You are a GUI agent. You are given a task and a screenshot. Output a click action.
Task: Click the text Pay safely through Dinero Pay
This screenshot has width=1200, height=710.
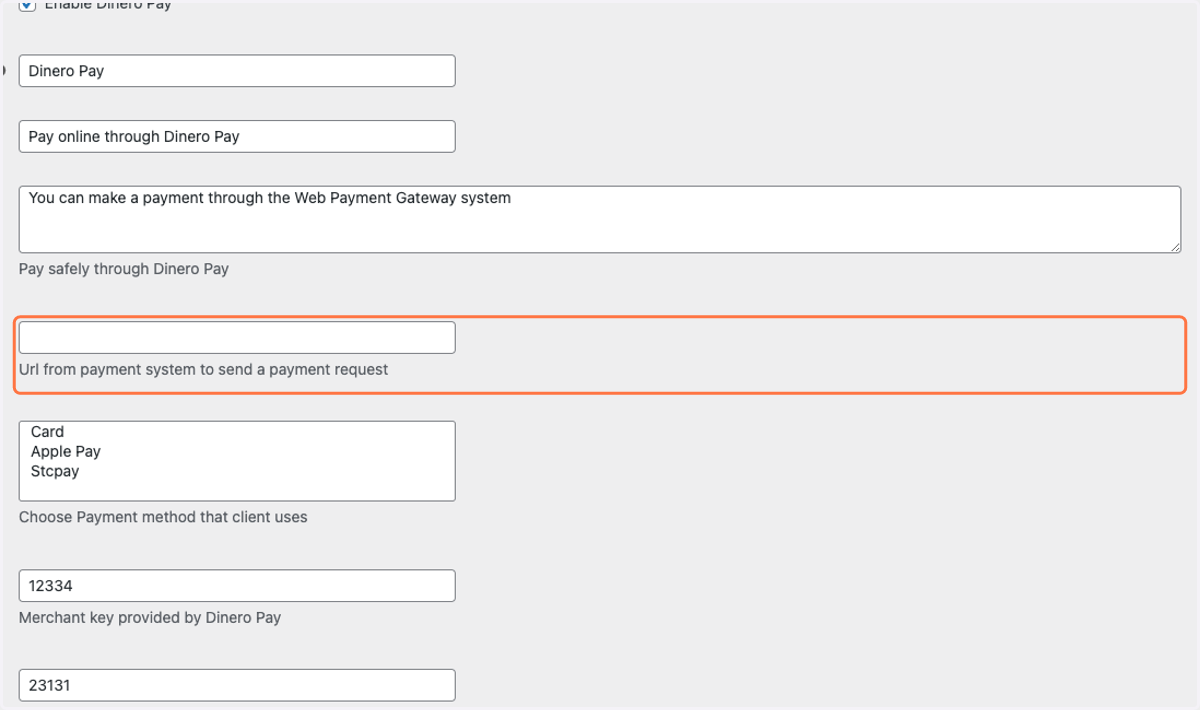click(124, 269)
